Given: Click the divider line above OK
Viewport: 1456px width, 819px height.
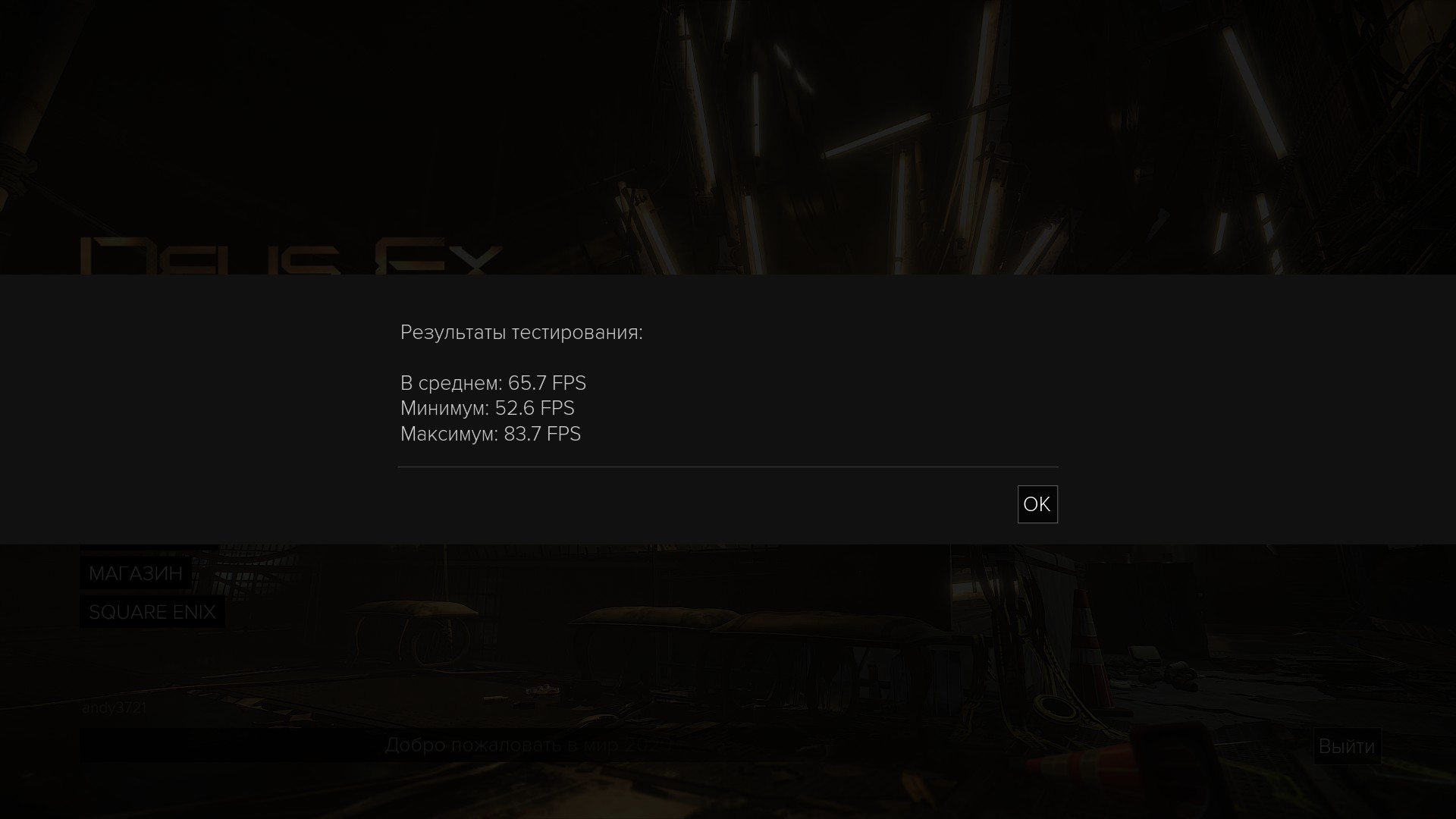Looking at the screenshot, I should click(728, 467).
